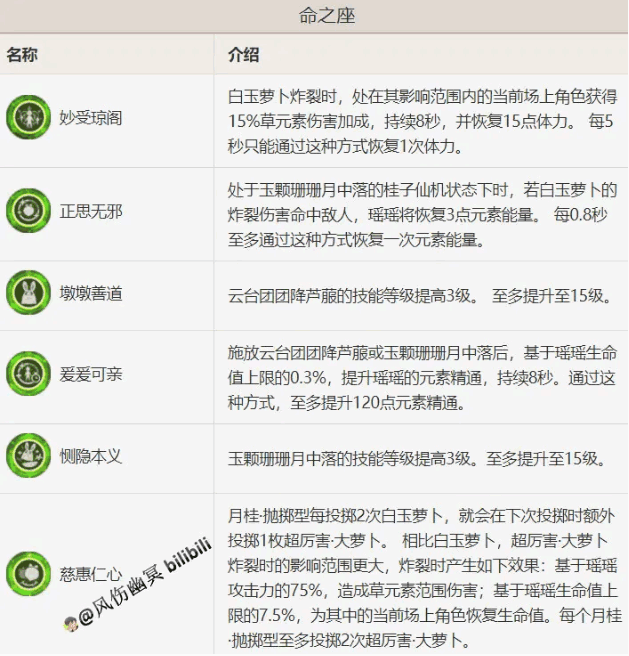Select the name text 正思无邪

[x=90, y=211]
